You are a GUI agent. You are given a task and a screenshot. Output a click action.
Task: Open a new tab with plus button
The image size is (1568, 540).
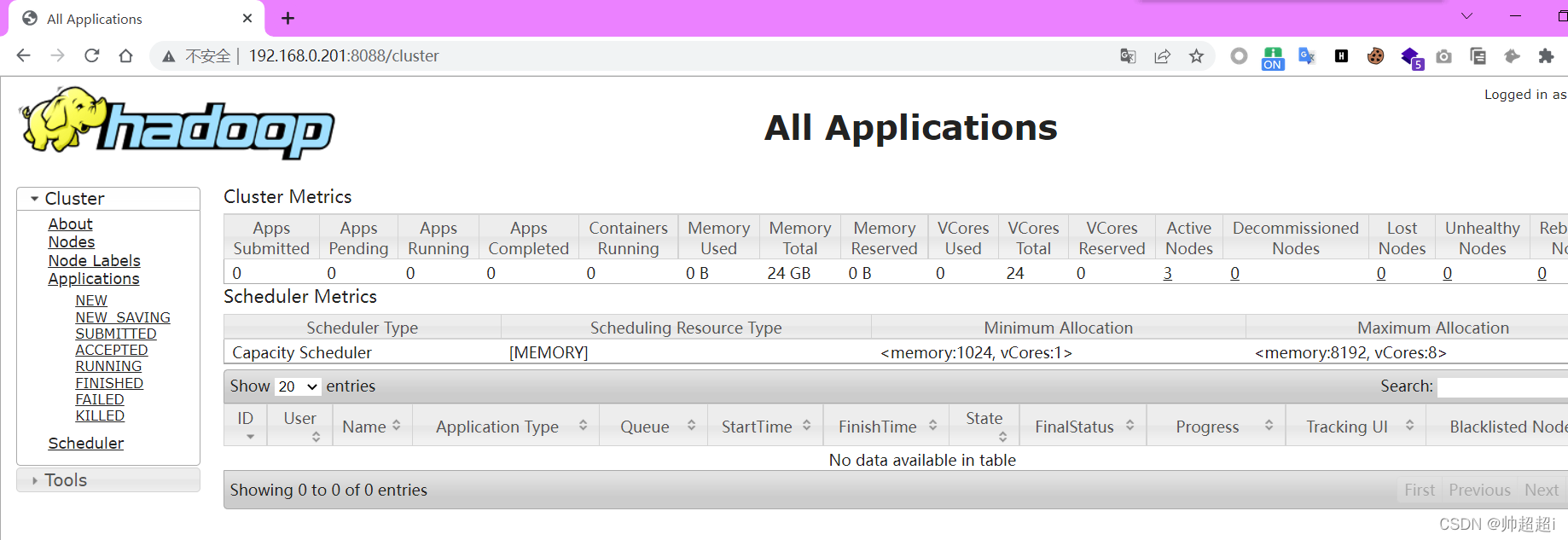(287, 18)
